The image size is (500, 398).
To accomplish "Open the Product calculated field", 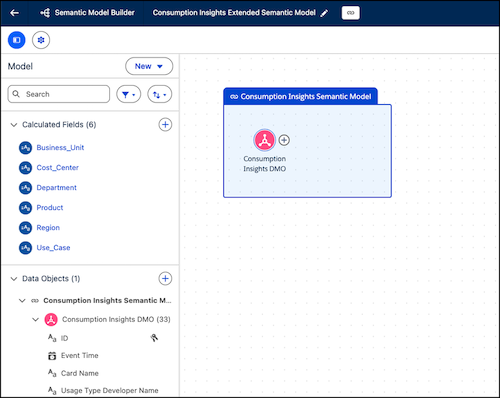I will (x=50, y=208).
